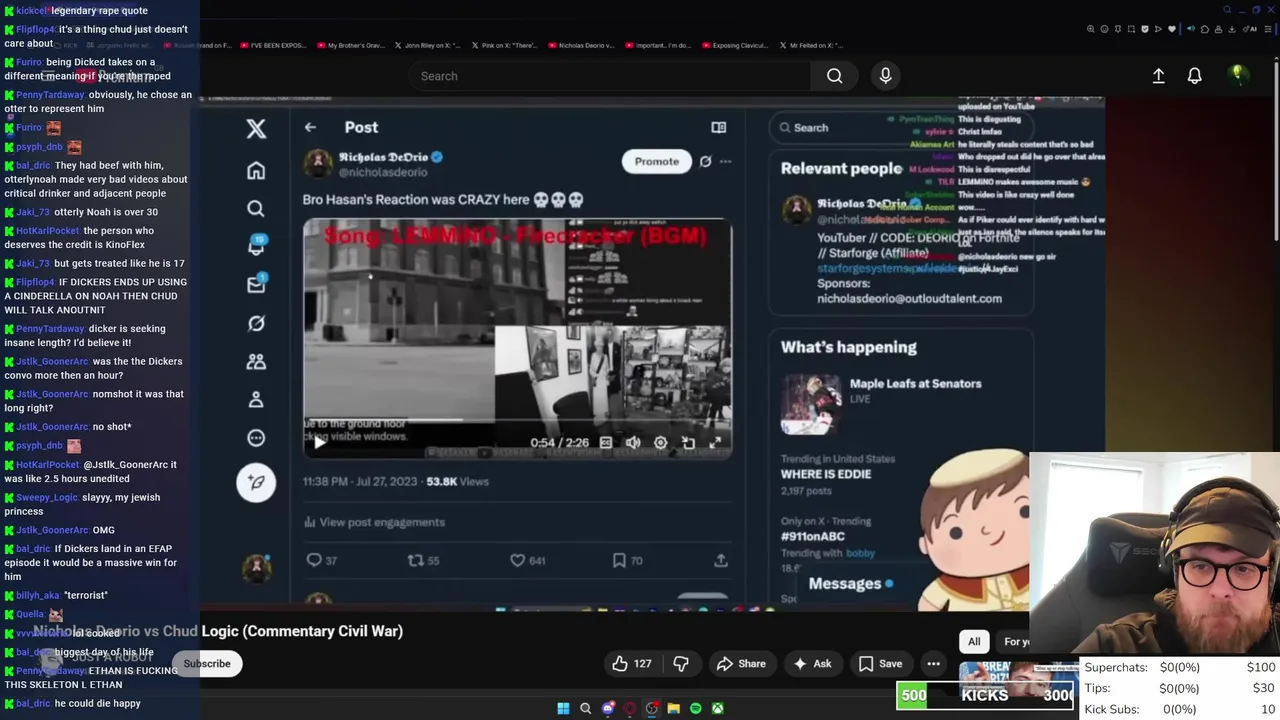Viewport: 1280px width, 720px height.
Task: Open the #911onABC trending topic
Action: click(x=812, y=536)
